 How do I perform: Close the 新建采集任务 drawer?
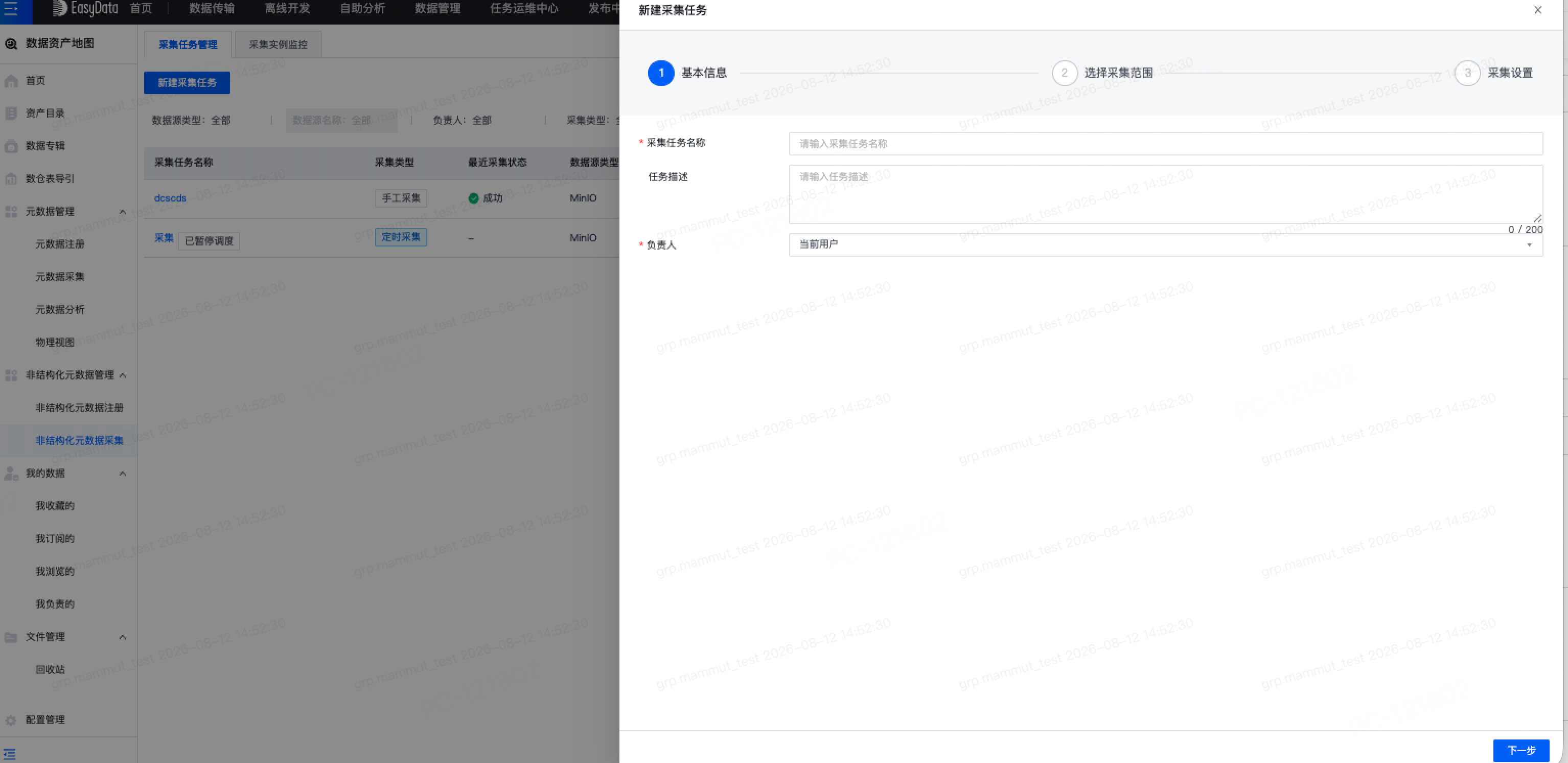click(1537, 10)
